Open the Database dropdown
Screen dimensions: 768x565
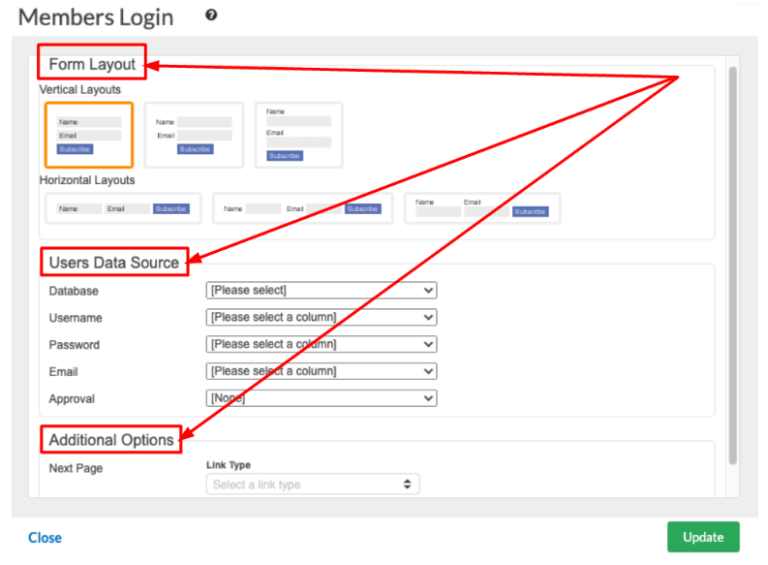tap(321, 290)
